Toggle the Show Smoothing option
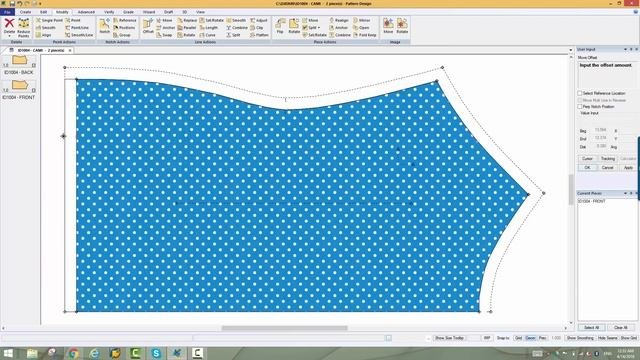 (580, 338)
